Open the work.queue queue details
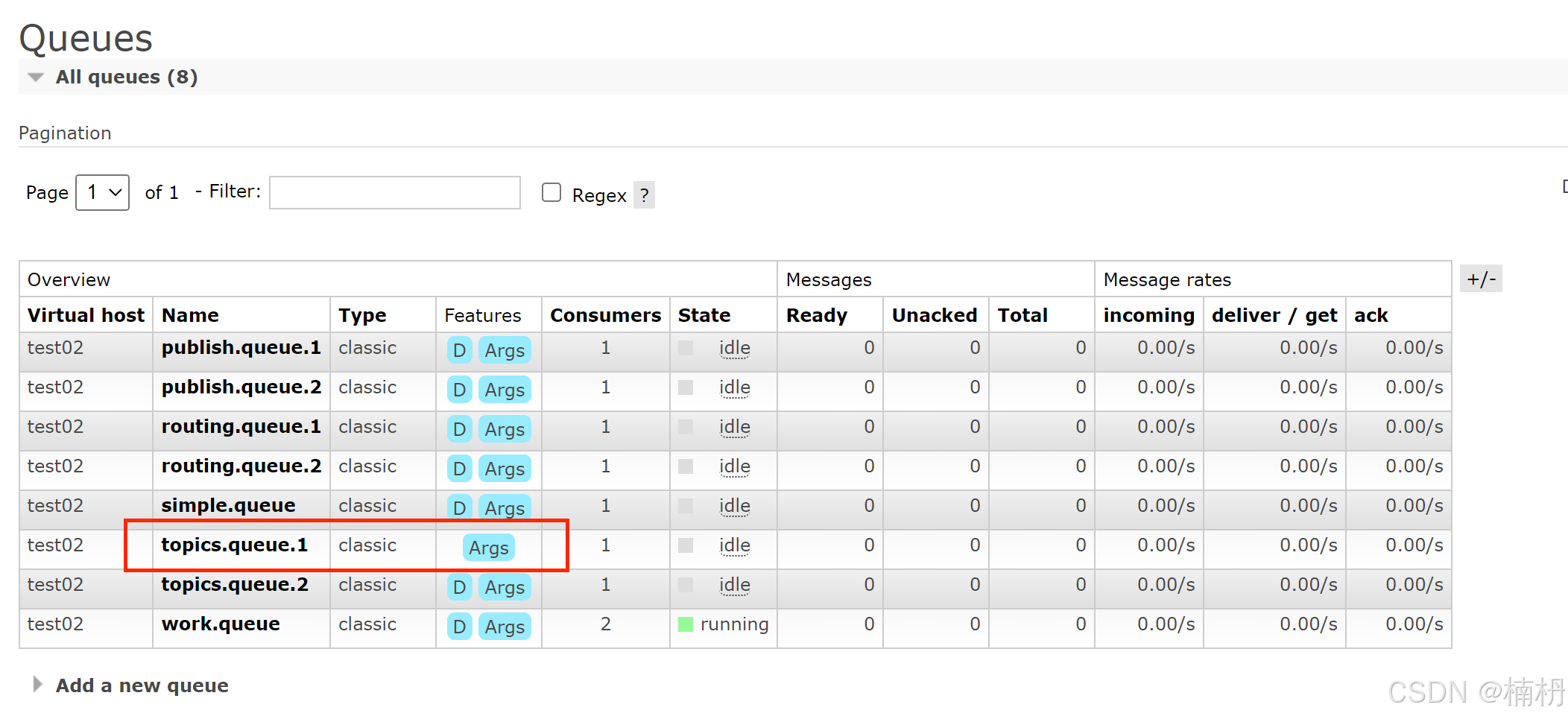Image resolution: width=1568 pixels, height=719 pixels. (x=220, y=624)
